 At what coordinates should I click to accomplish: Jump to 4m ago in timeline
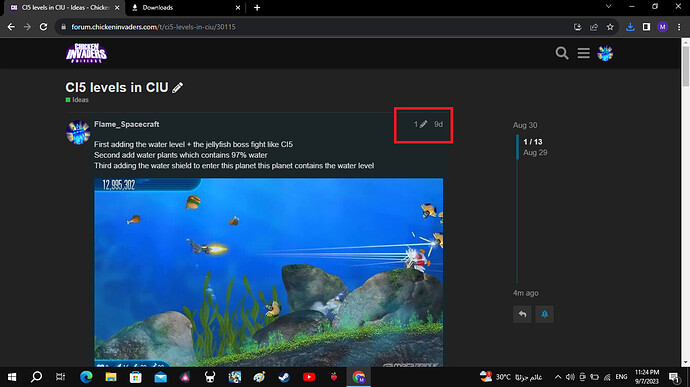pos(525,293)
